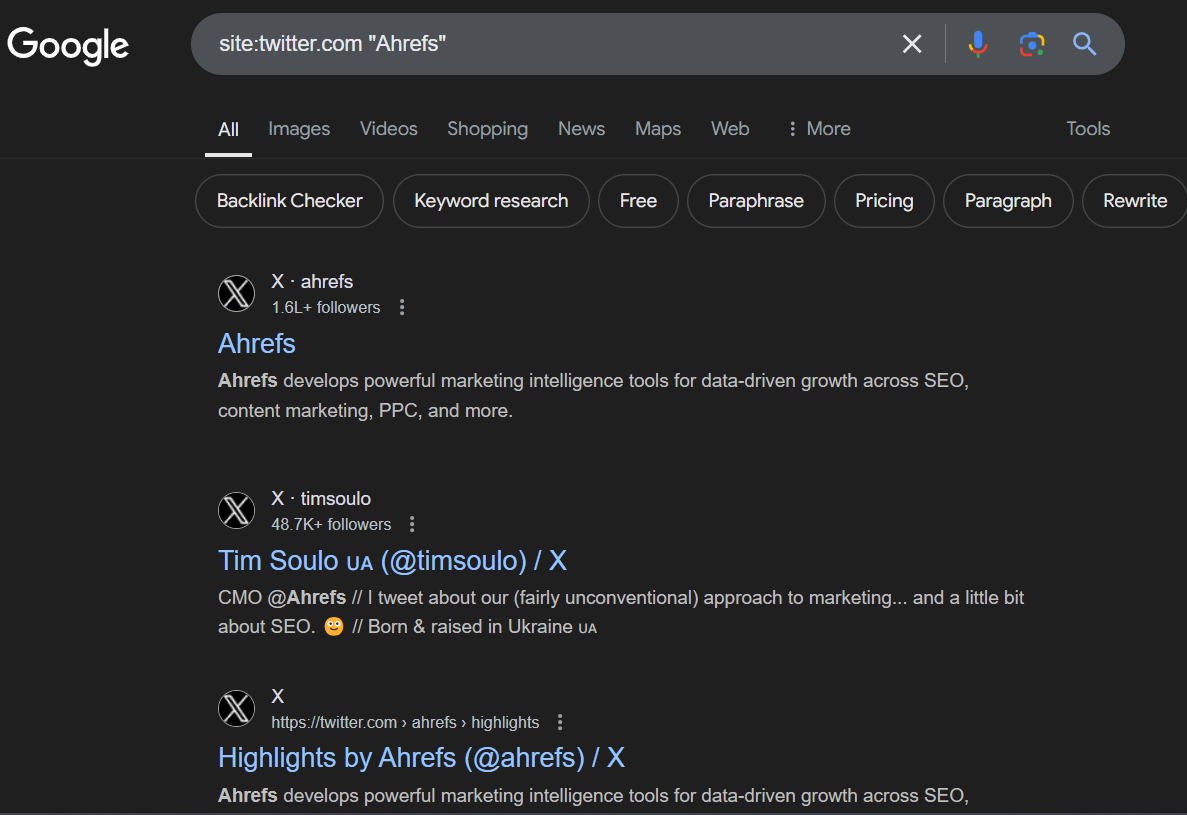Open options menu for timsoulo result
The width and height of the screenshot is (1187, 815).
coord(412,524)
